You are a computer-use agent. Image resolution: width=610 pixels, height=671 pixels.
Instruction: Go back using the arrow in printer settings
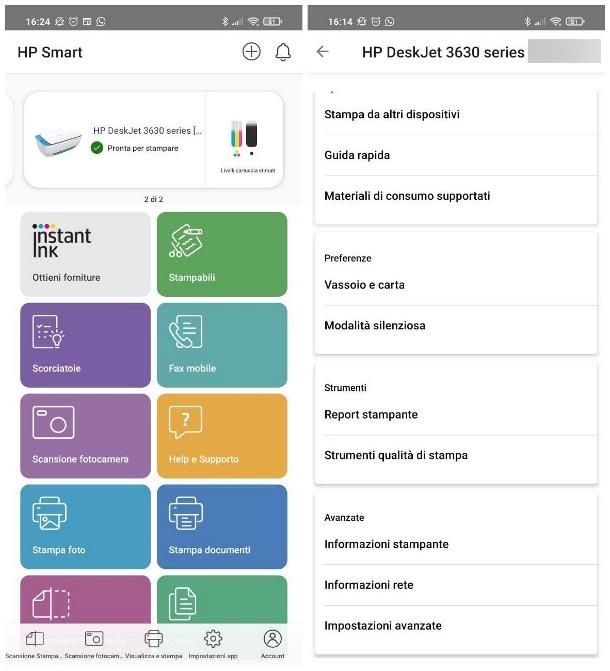322,52
